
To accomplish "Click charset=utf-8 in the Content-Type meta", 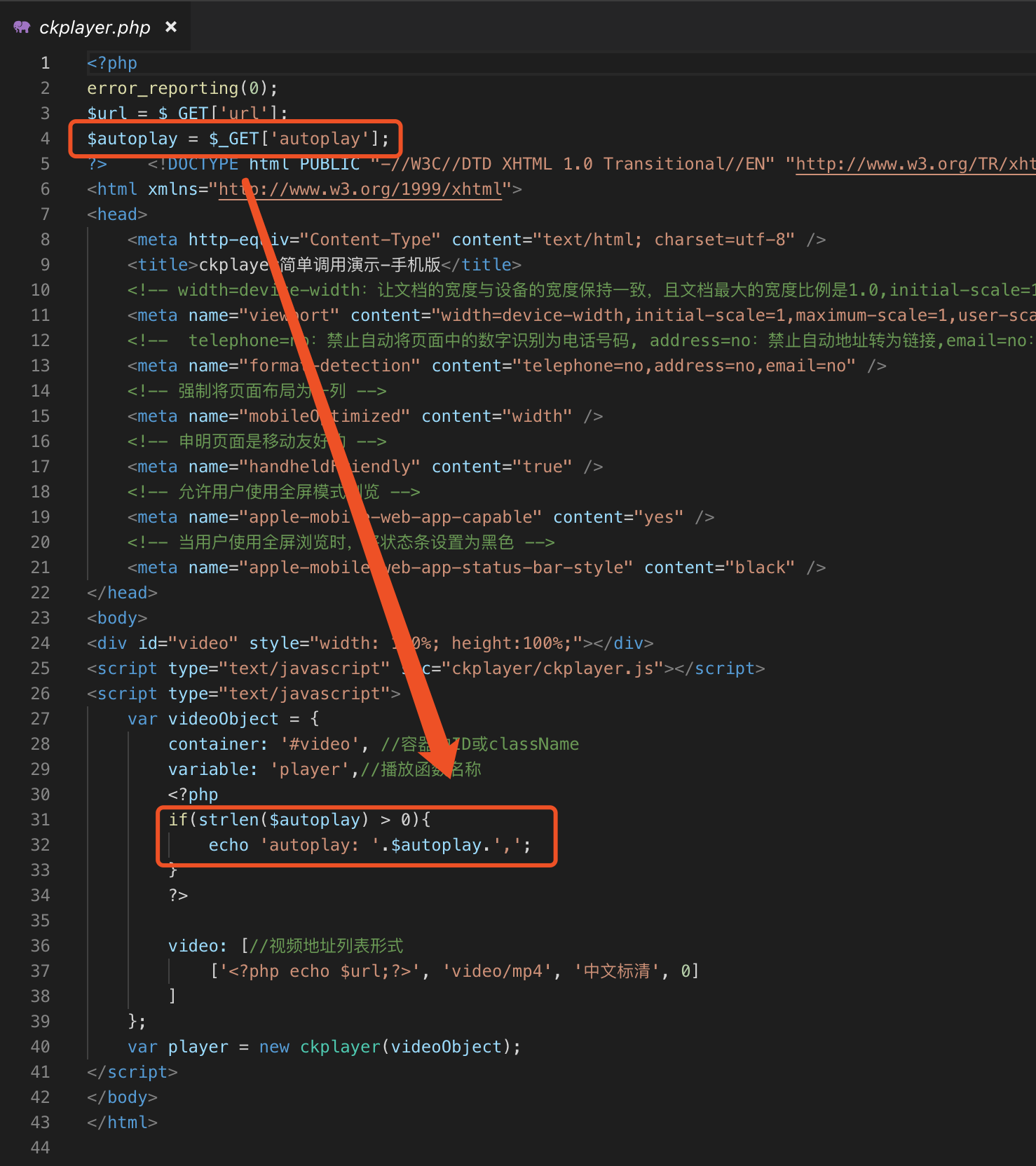I will click(719, 240).
